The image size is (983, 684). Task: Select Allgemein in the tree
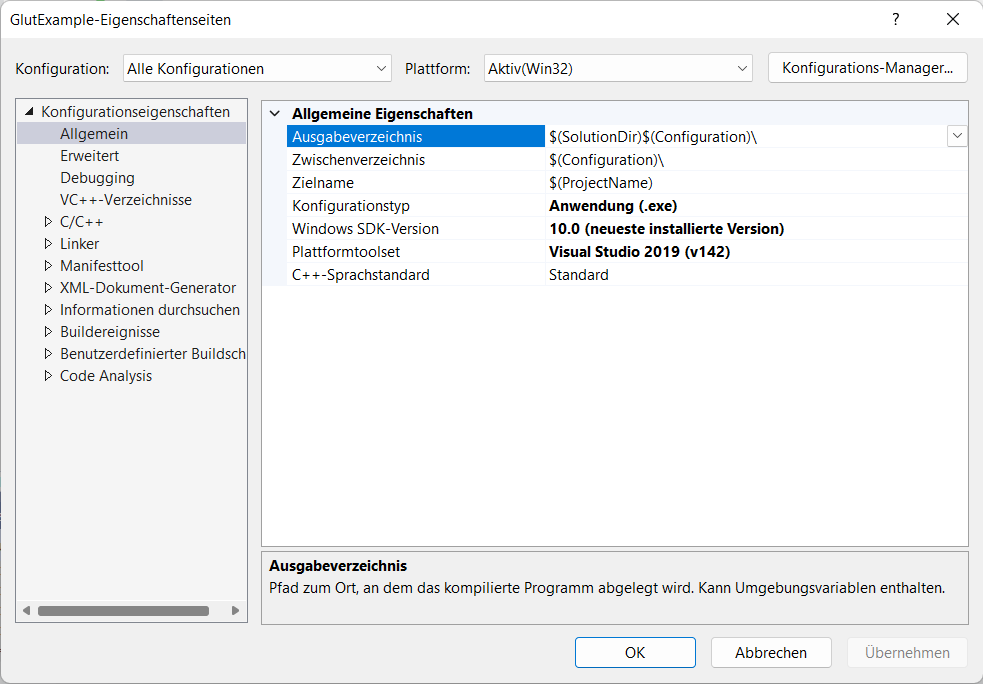(x=94, y=134)
